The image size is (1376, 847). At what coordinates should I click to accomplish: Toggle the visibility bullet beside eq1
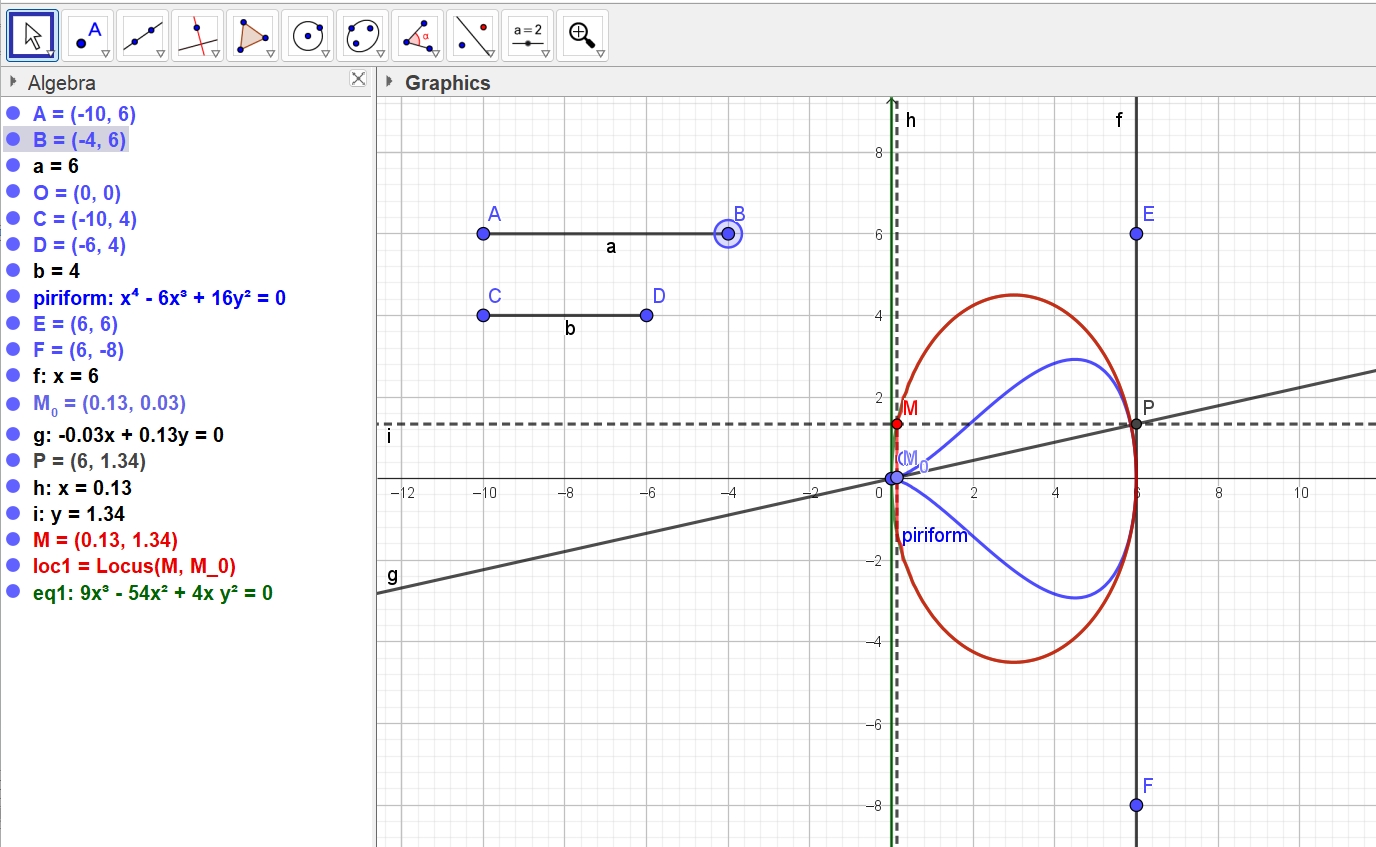point(13,592)
